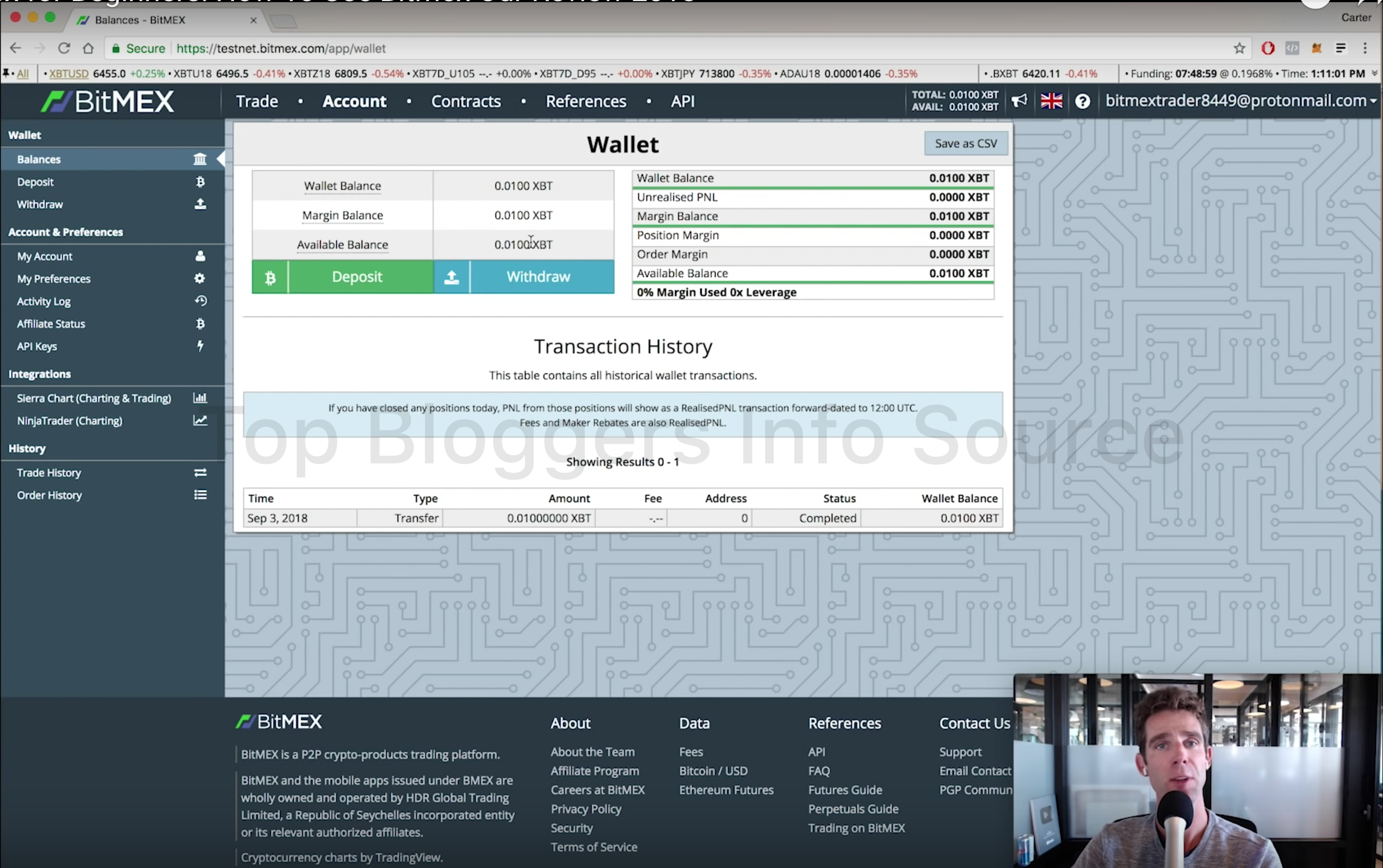Screen dimensions: 1383x868
Task: Click the announcements megaphone icon
Action: tap(1019, 101)
